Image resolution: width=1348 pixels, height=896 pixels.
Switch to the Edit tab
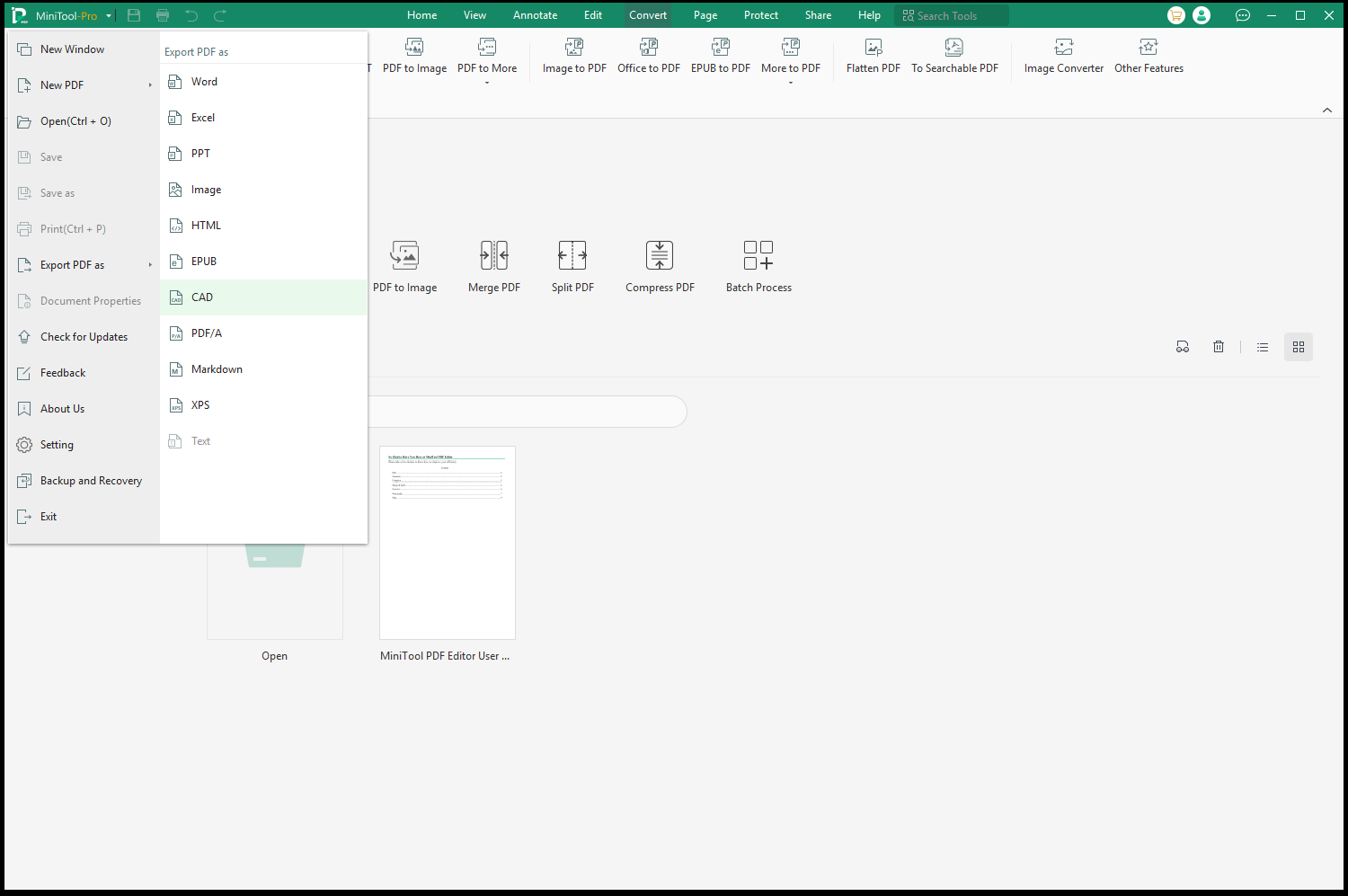coord(593,15)
